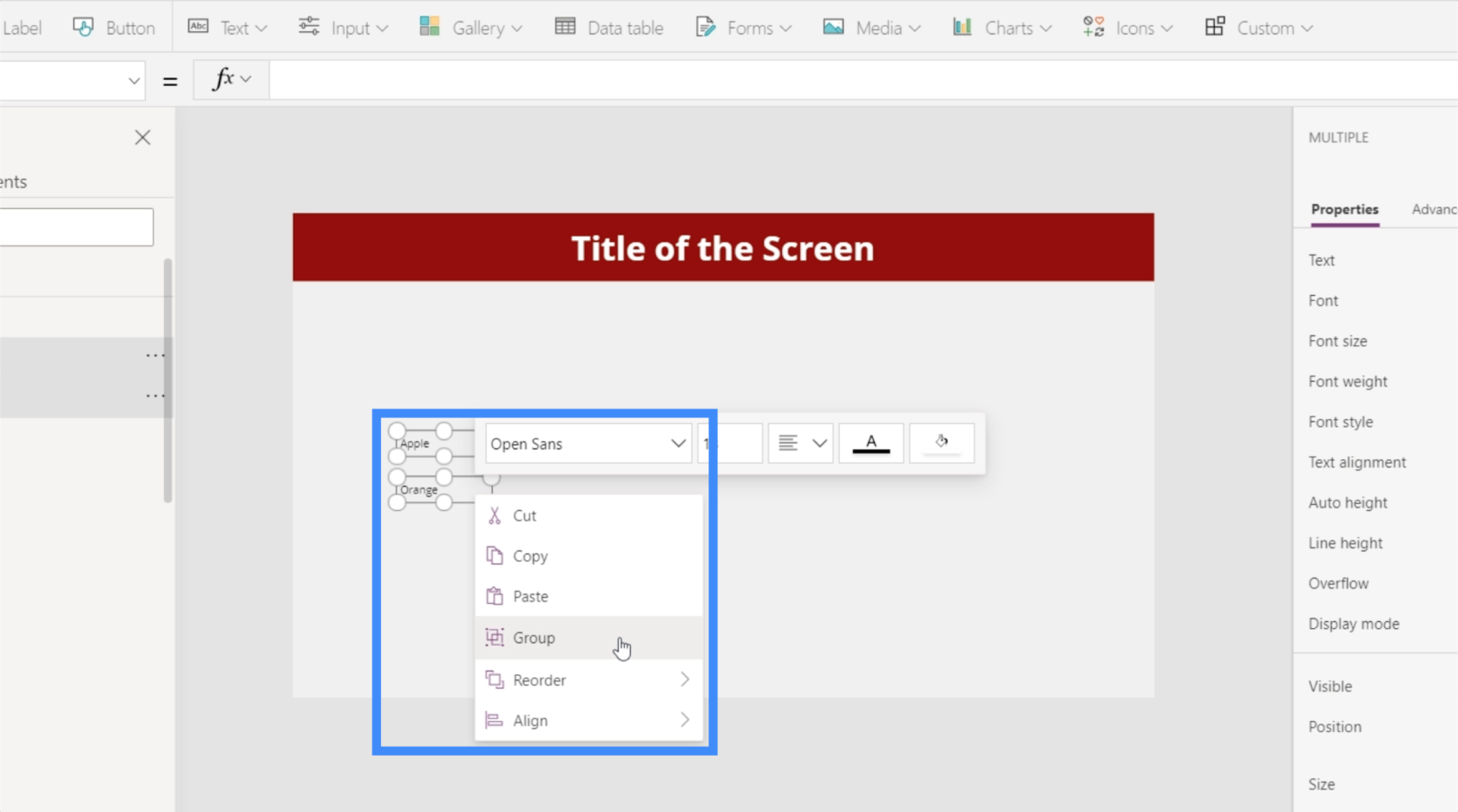The width and height of the screenshot is (1458, 812).
Task: Click the Auto height property
Action: coord(1348,502)
